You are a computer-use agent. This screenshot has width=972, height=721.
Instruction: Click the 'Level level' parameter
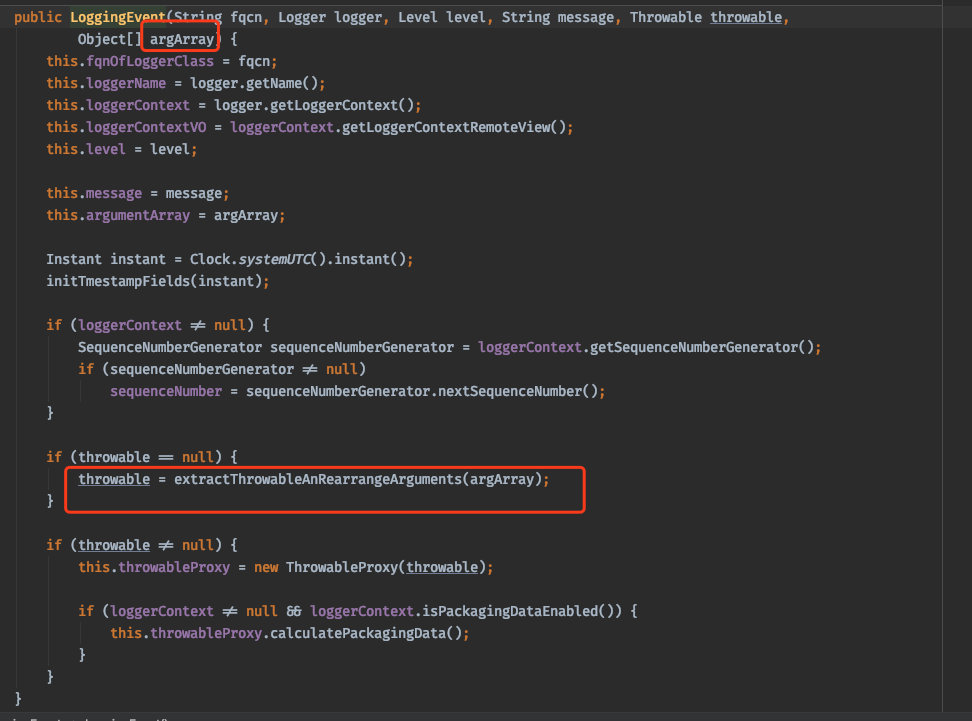[441, 17]
